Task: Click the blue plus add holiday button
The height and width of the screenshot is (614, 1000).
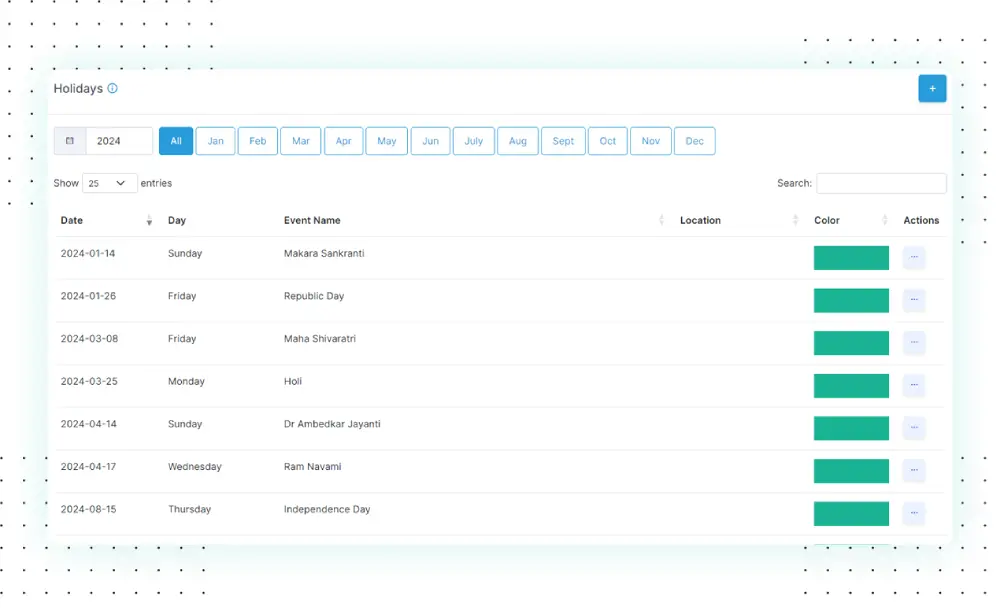Action: 932,89
